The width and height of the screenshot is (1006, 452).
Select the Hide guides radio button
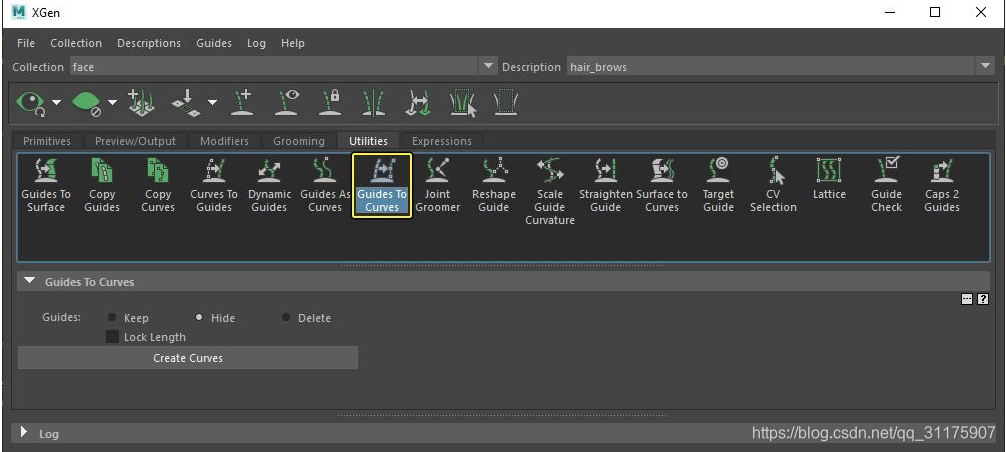click(x=199, y=317)
